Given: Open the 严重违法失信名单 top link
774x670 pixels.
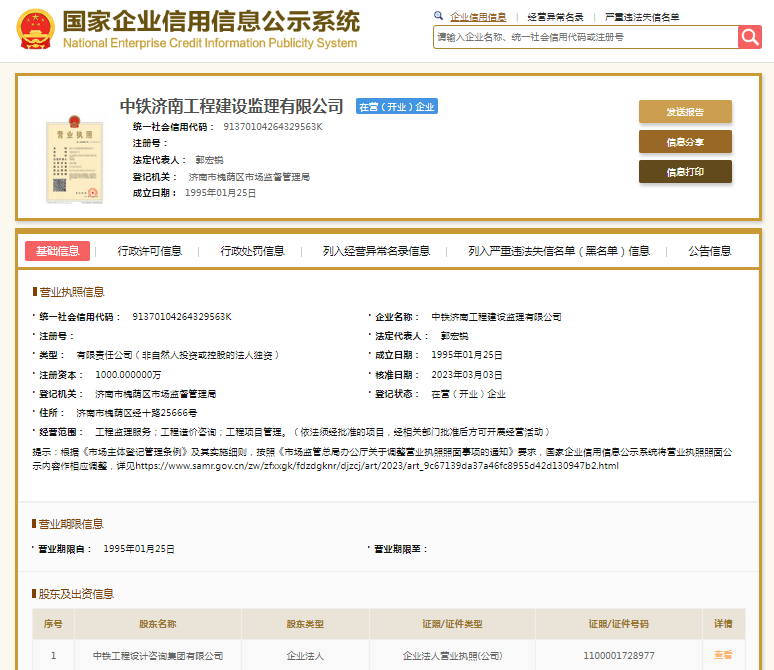Looking at the screenshot, I should coord(642,17).
